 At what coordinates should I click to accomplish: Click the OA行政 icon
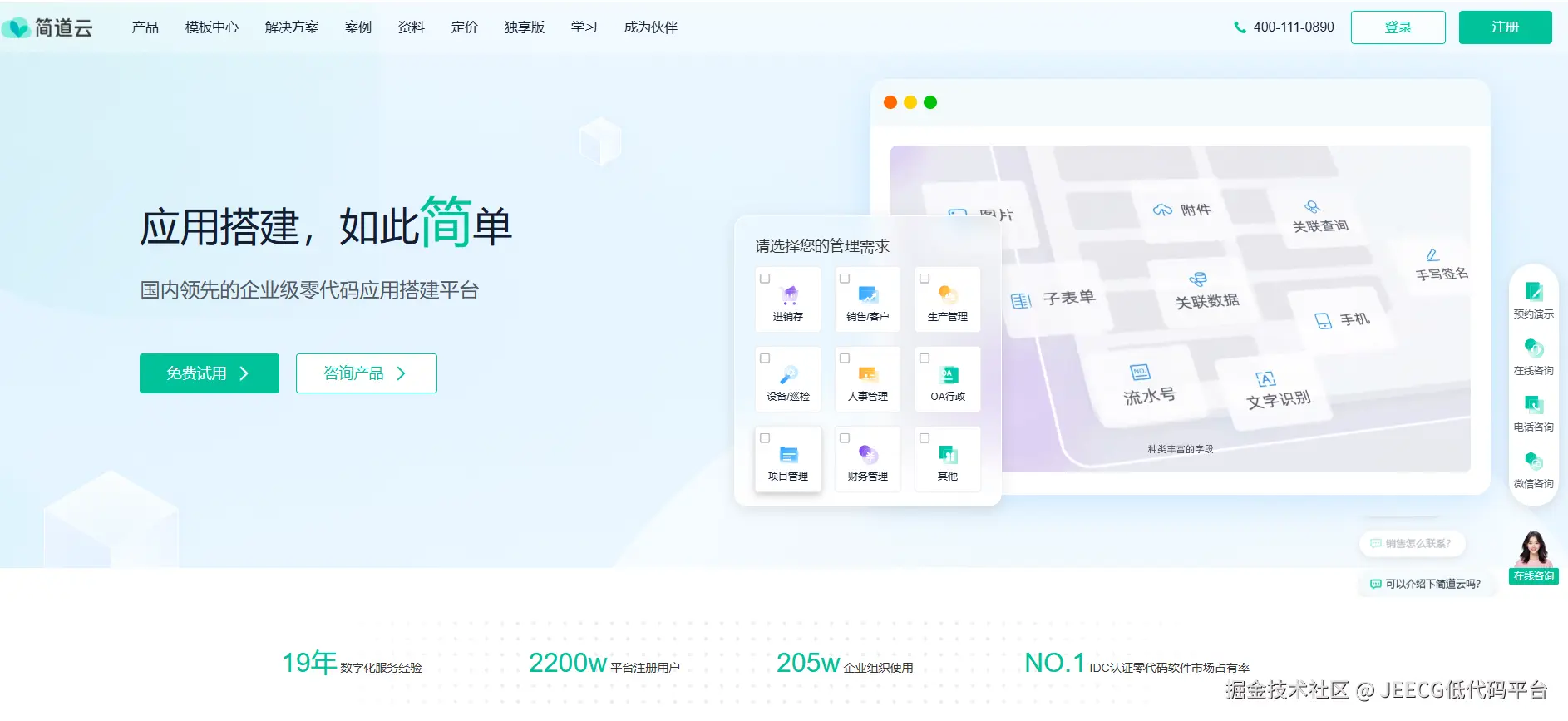[948, 375]
